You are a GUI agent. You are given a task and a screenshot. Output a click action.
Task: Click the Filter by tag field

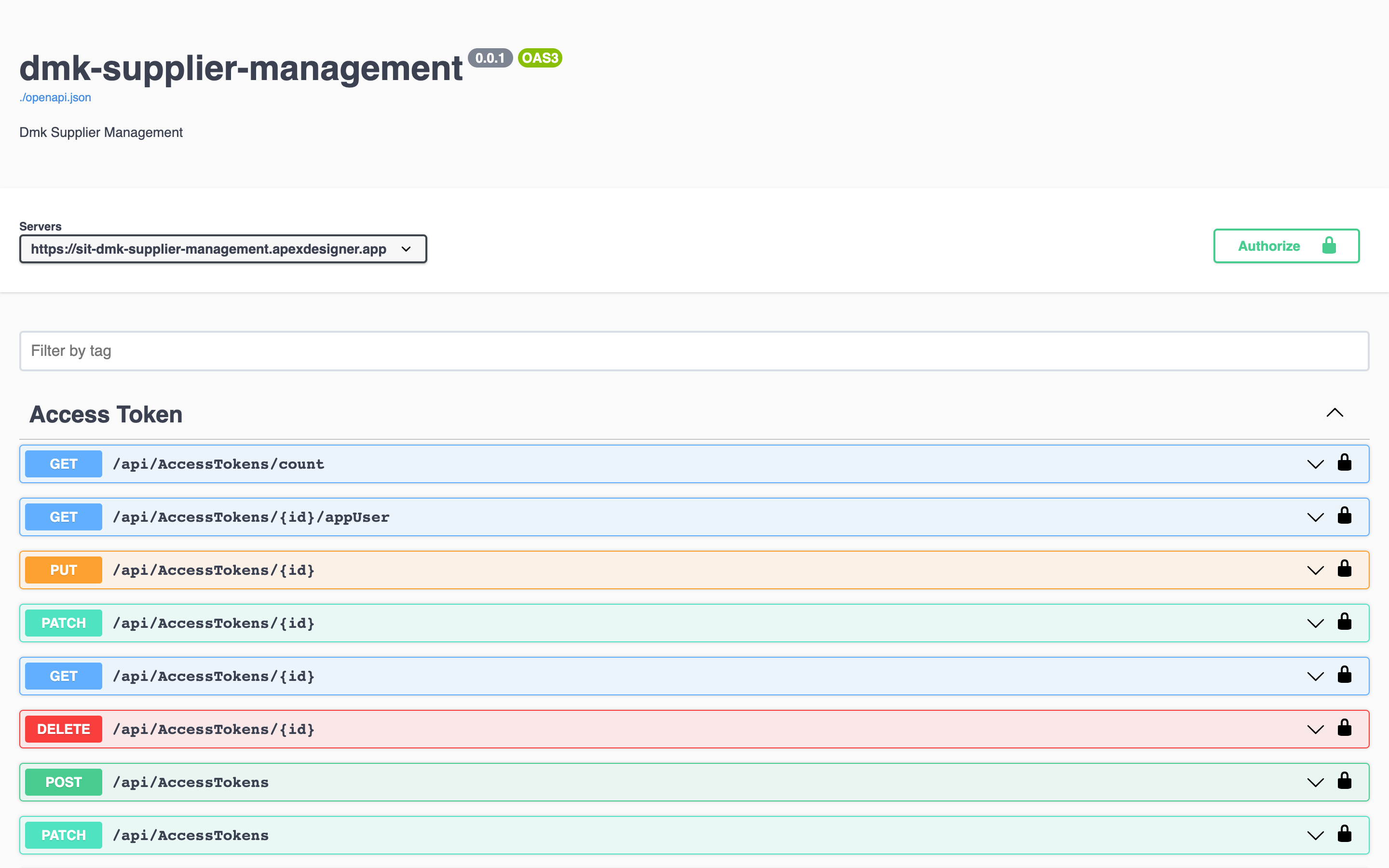[694, 351]
